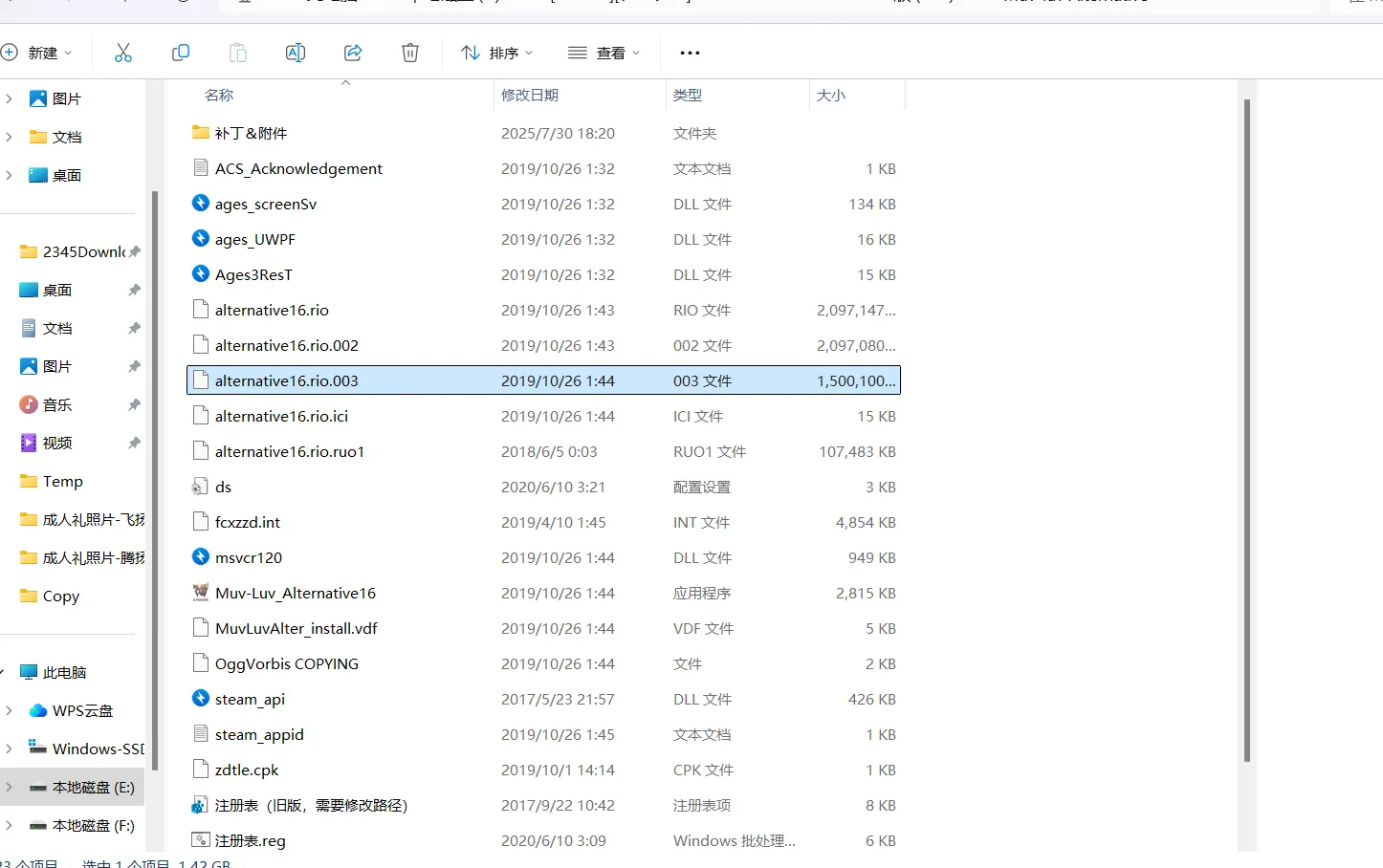
Task: Open the Copy folder in sidebar
Action: click(50, 596)
